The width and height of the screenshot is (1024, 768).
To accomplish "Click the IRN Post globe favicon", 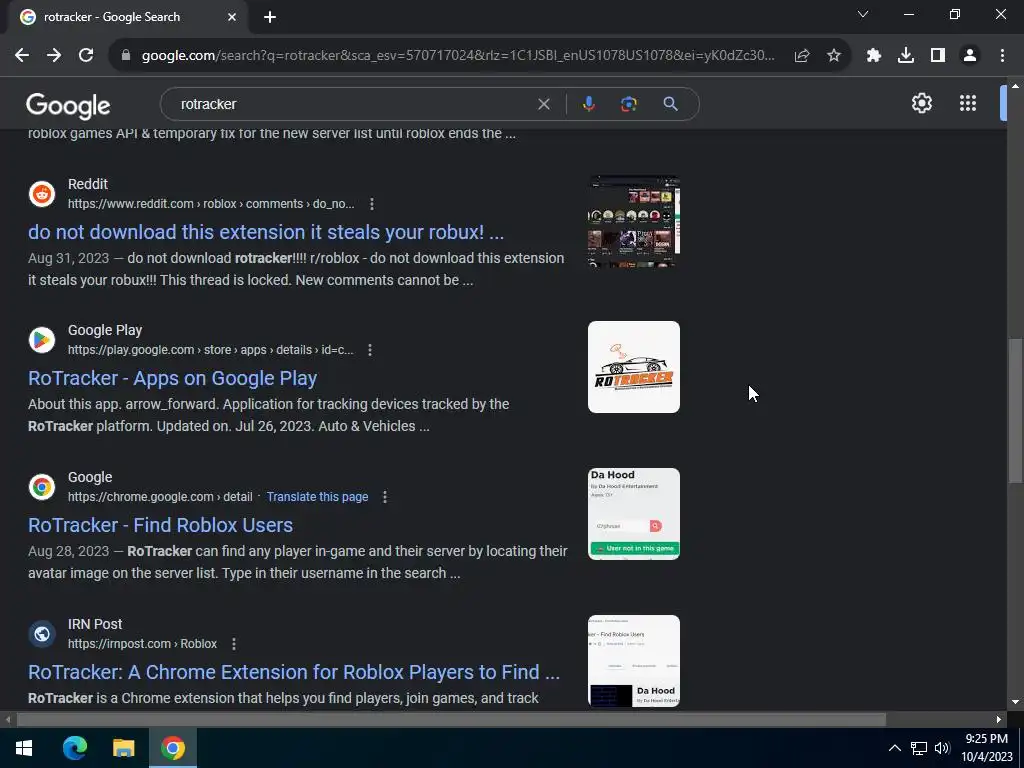I will (42, 634).
